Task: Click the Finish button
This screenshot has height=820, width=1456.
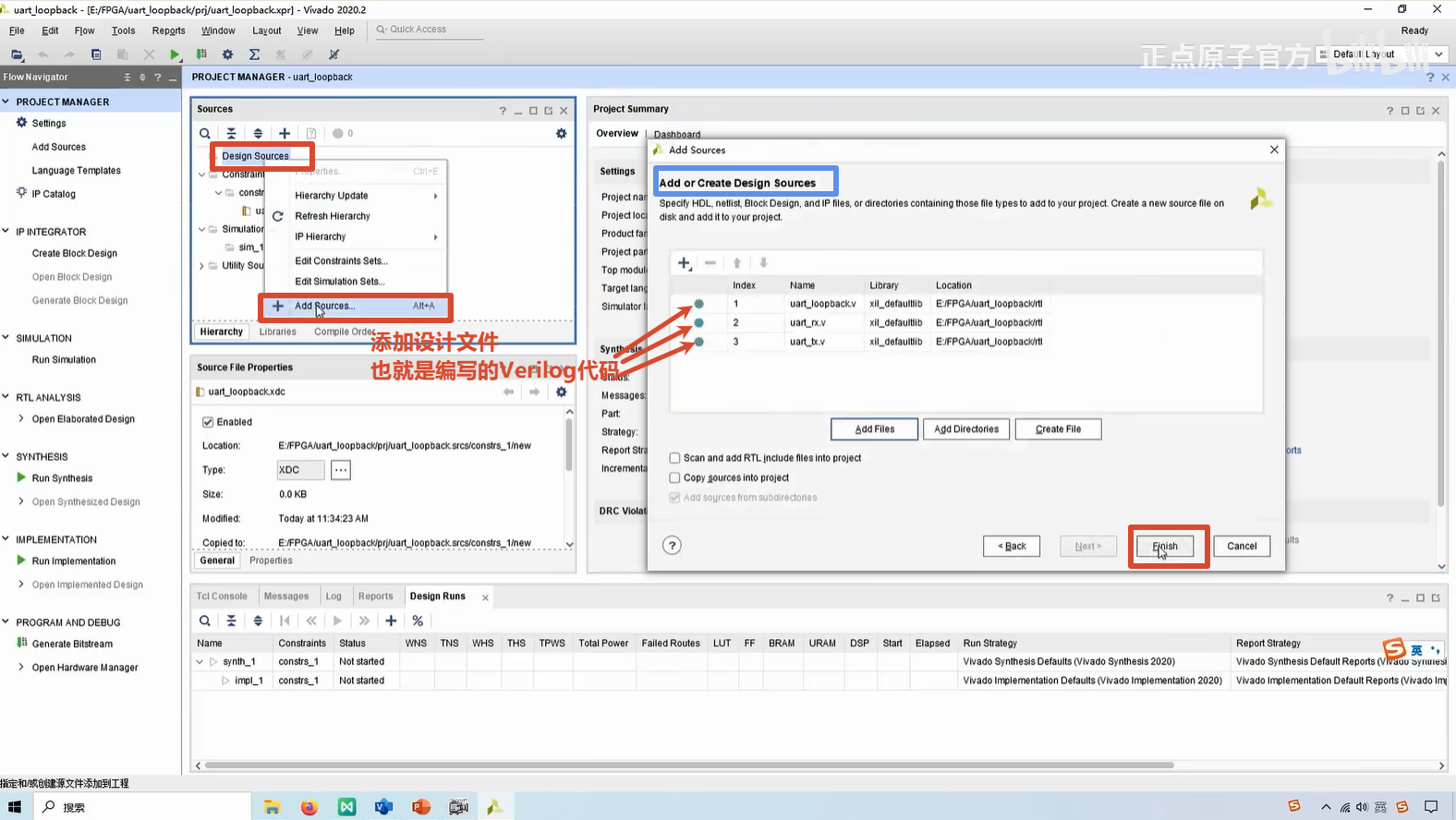Action: click(1165, 546)
